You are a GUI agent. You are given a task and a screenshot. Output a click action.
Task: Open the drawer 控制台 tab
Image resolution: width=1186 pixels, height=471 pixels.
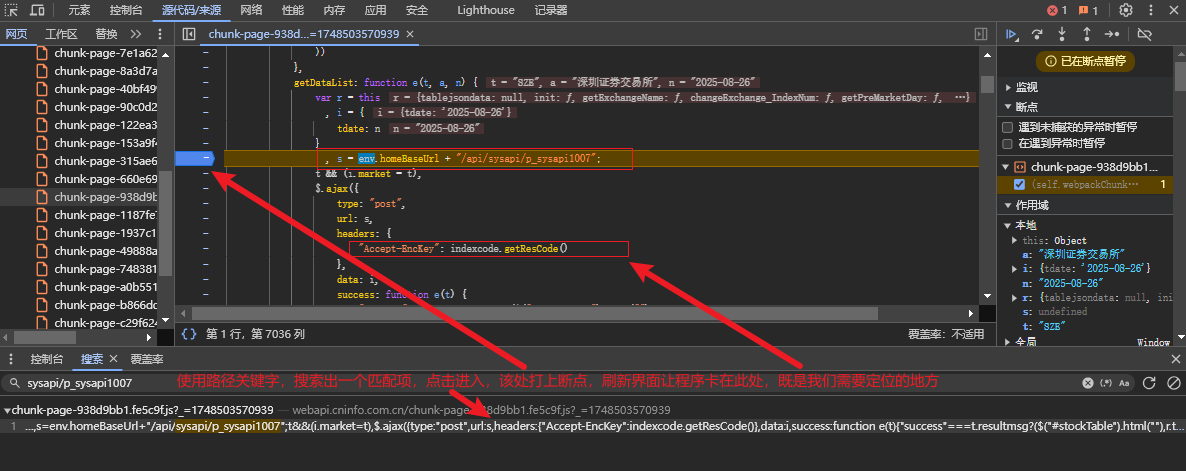48,359
